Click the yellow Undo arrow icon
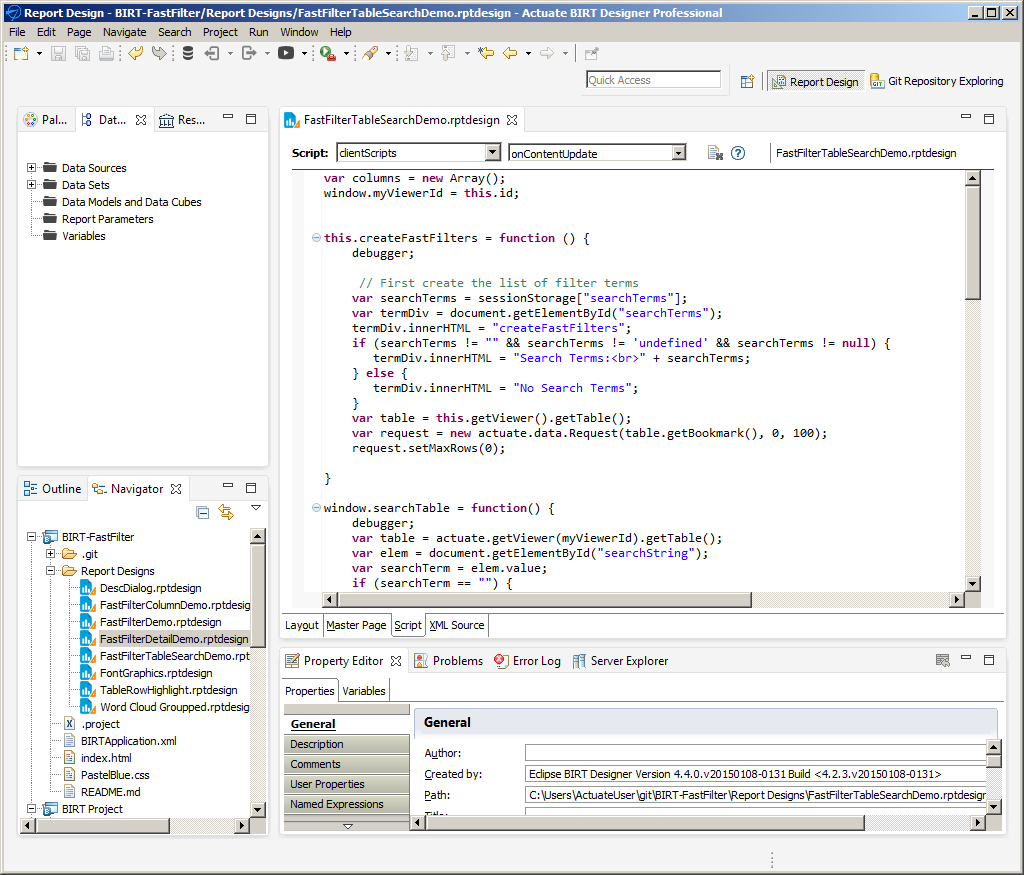 [x=135, y=54]
